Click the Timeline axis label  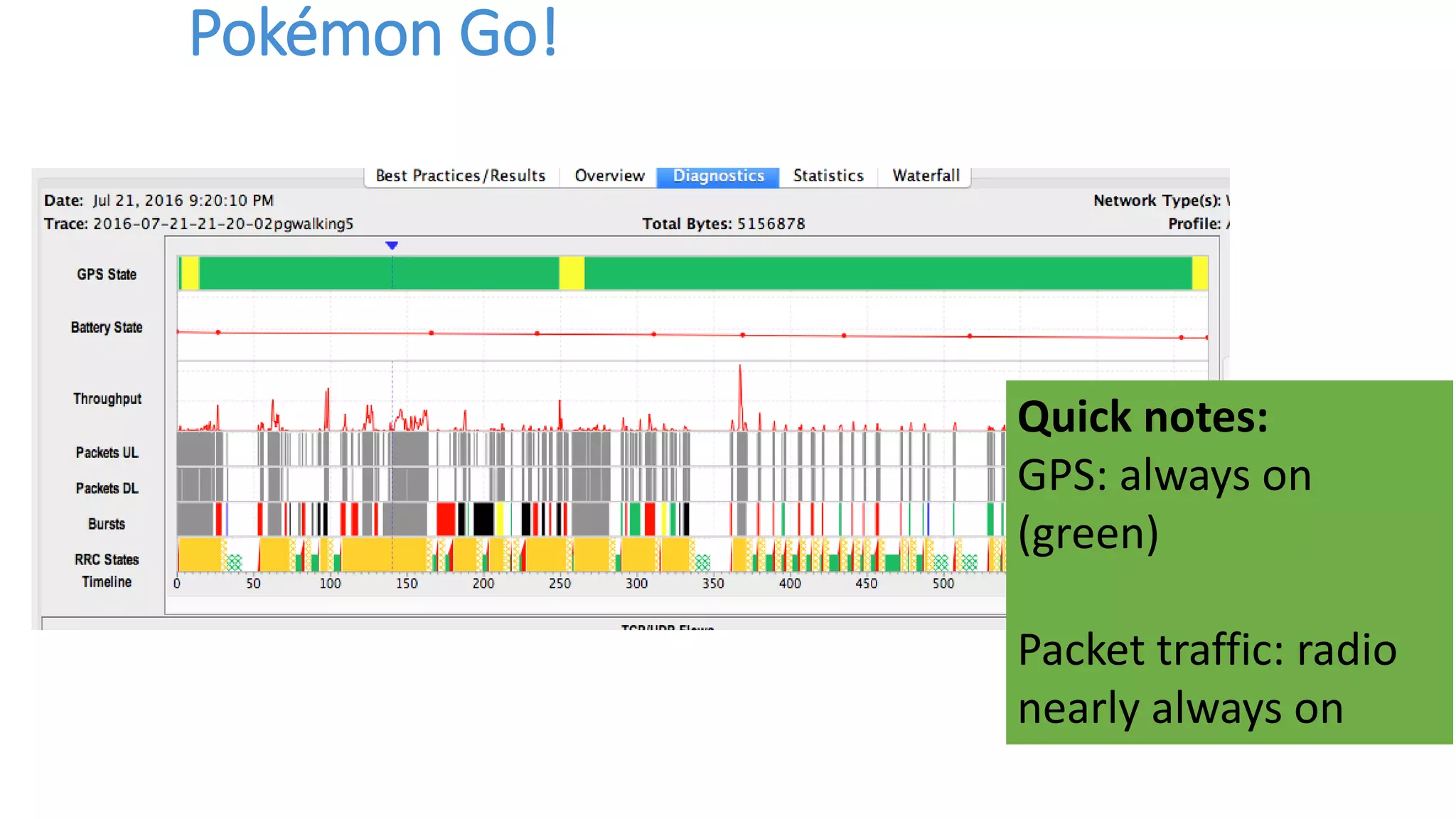coord(107,582)
